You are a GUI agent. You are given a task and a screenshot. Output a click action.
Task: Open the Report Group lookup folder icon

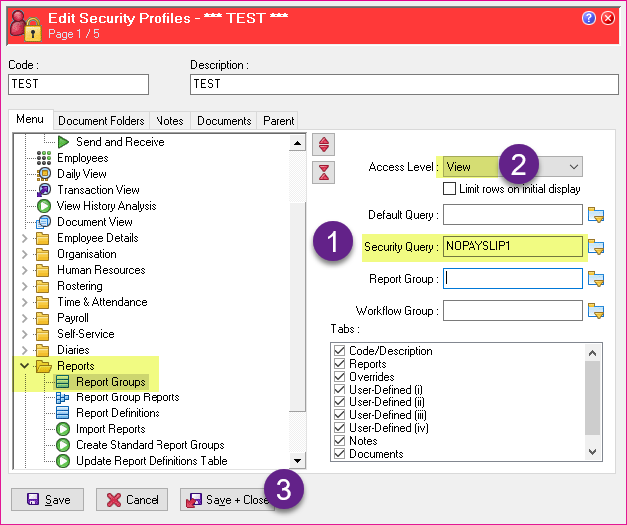coord(597,278)
